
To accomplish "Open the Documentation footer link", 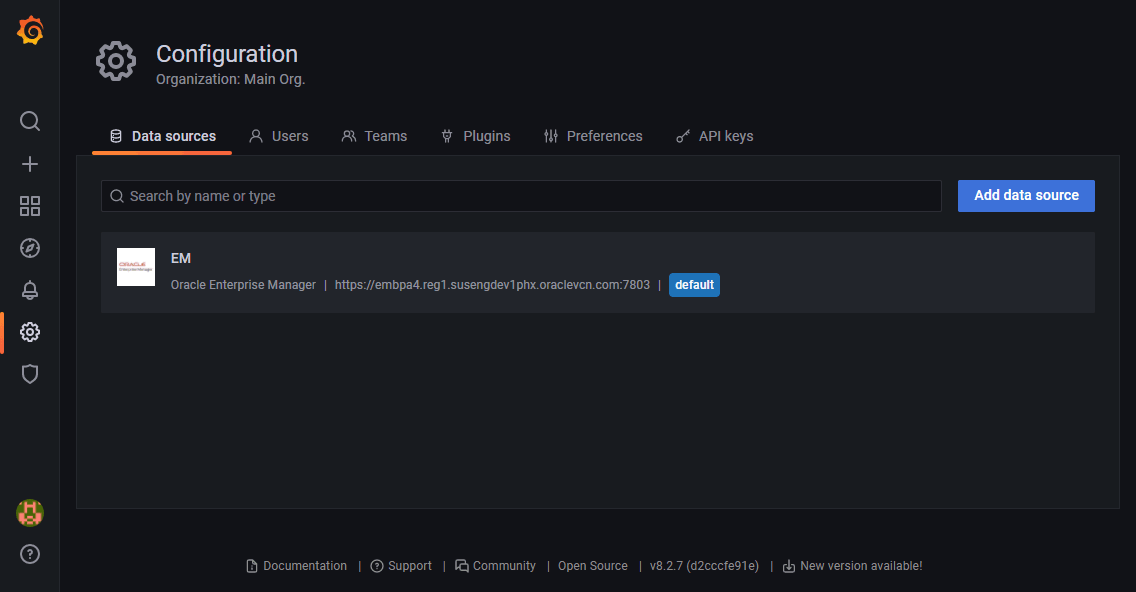I will 296,565.
